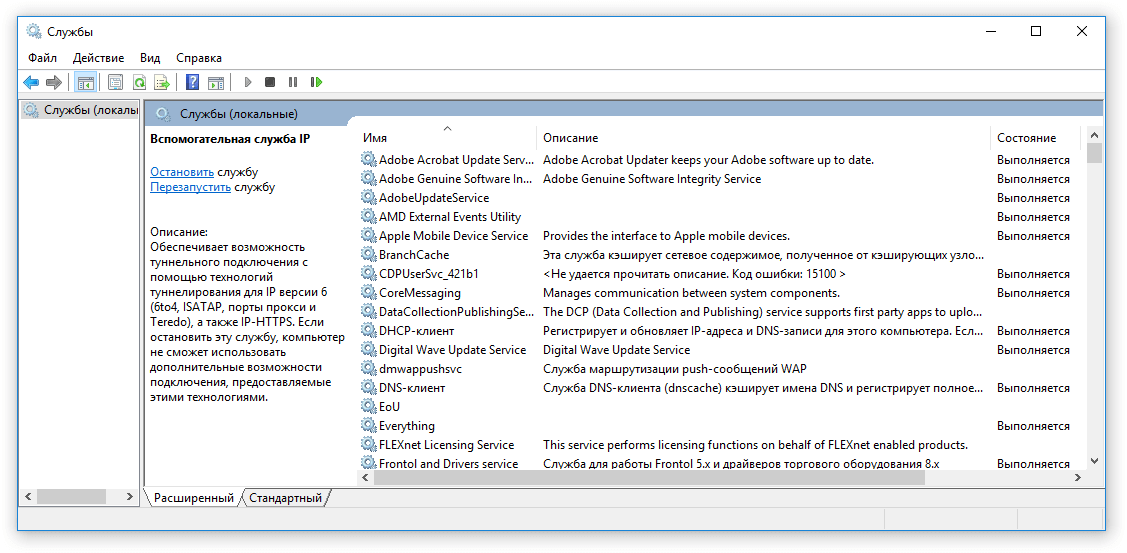Image resolution: width=1127 pixels, height=553 pixels.
Task: Click the Остановить service link
Action: [182, 172]
